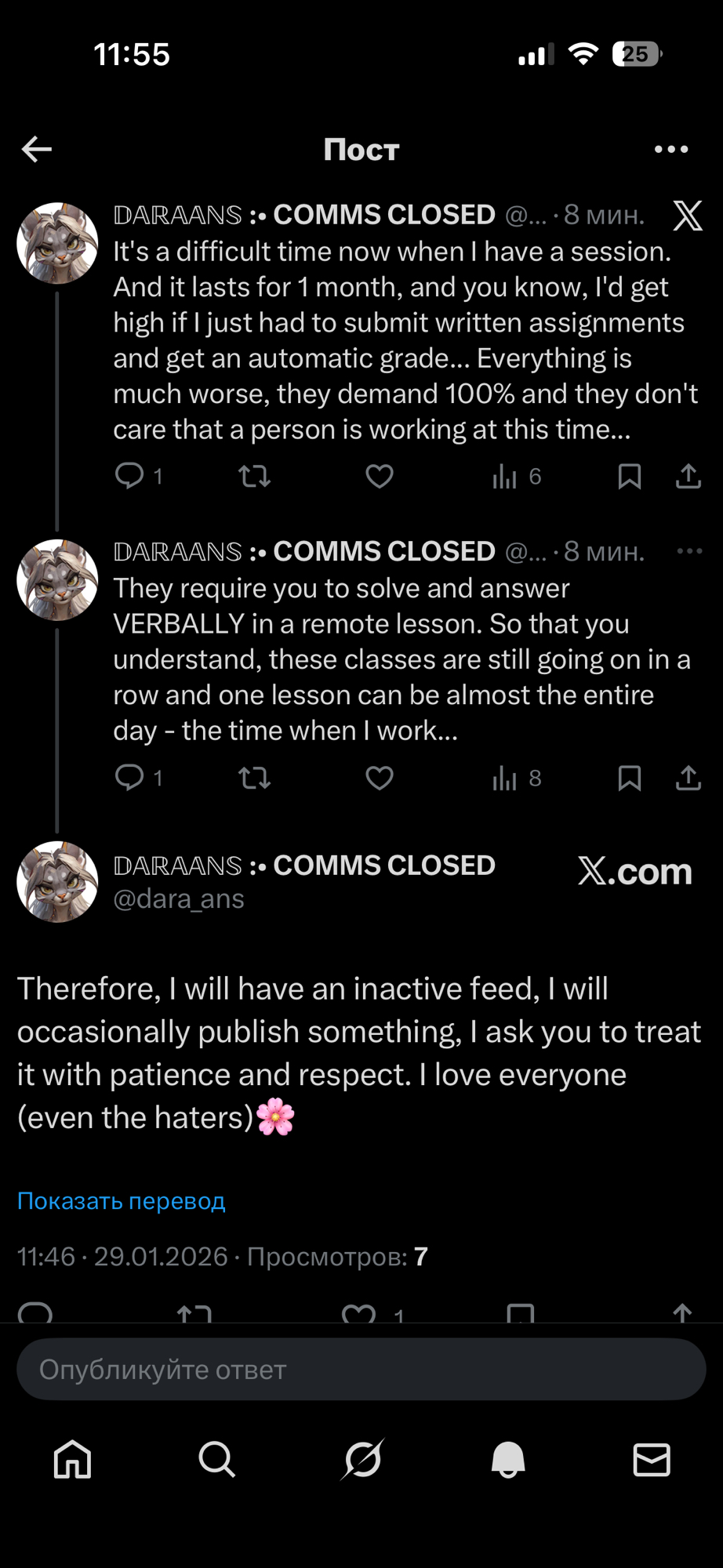Open the Search tab
Image resolution: width=723 pixels, height=1568 pixels.
click(216, 1460)
